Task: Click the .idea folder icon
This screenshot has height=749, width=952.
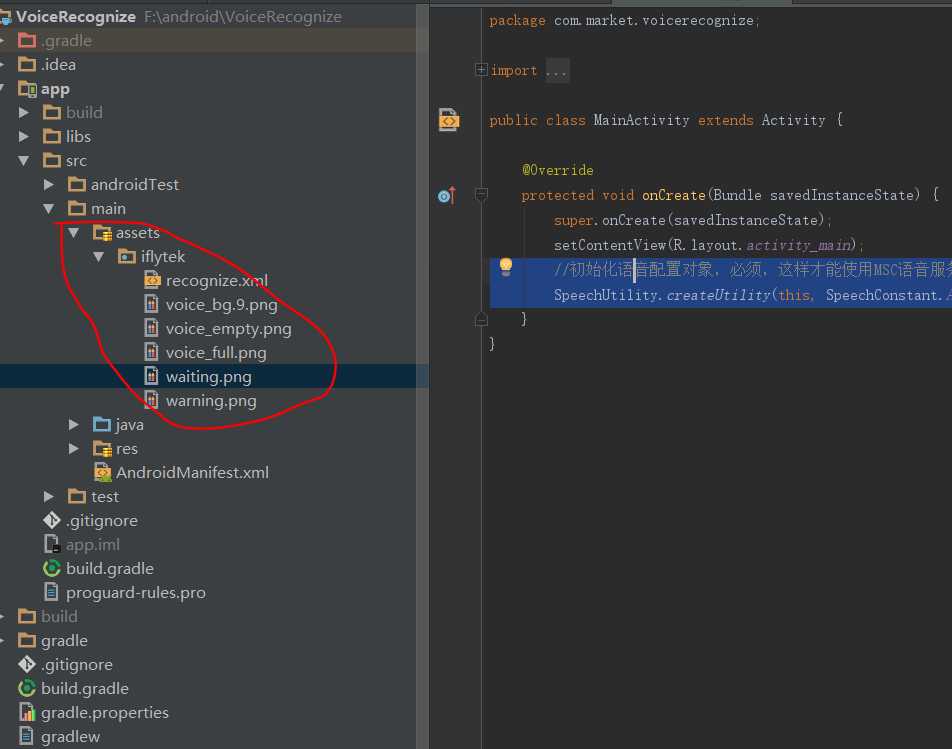Action: click(27, 64)
